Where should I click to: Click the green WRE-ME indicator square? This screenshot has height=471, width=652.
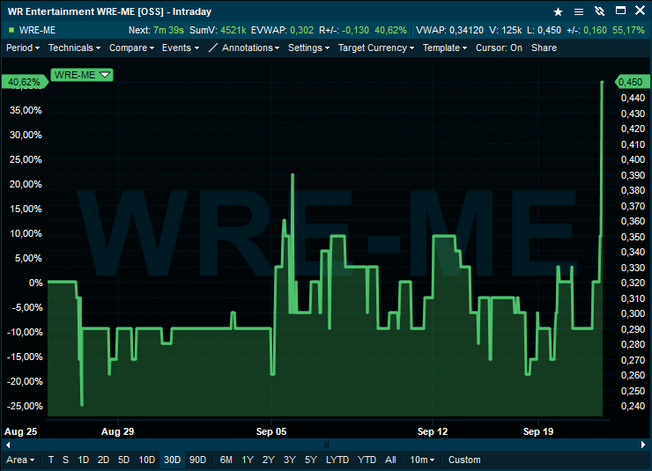pos(11,30)
